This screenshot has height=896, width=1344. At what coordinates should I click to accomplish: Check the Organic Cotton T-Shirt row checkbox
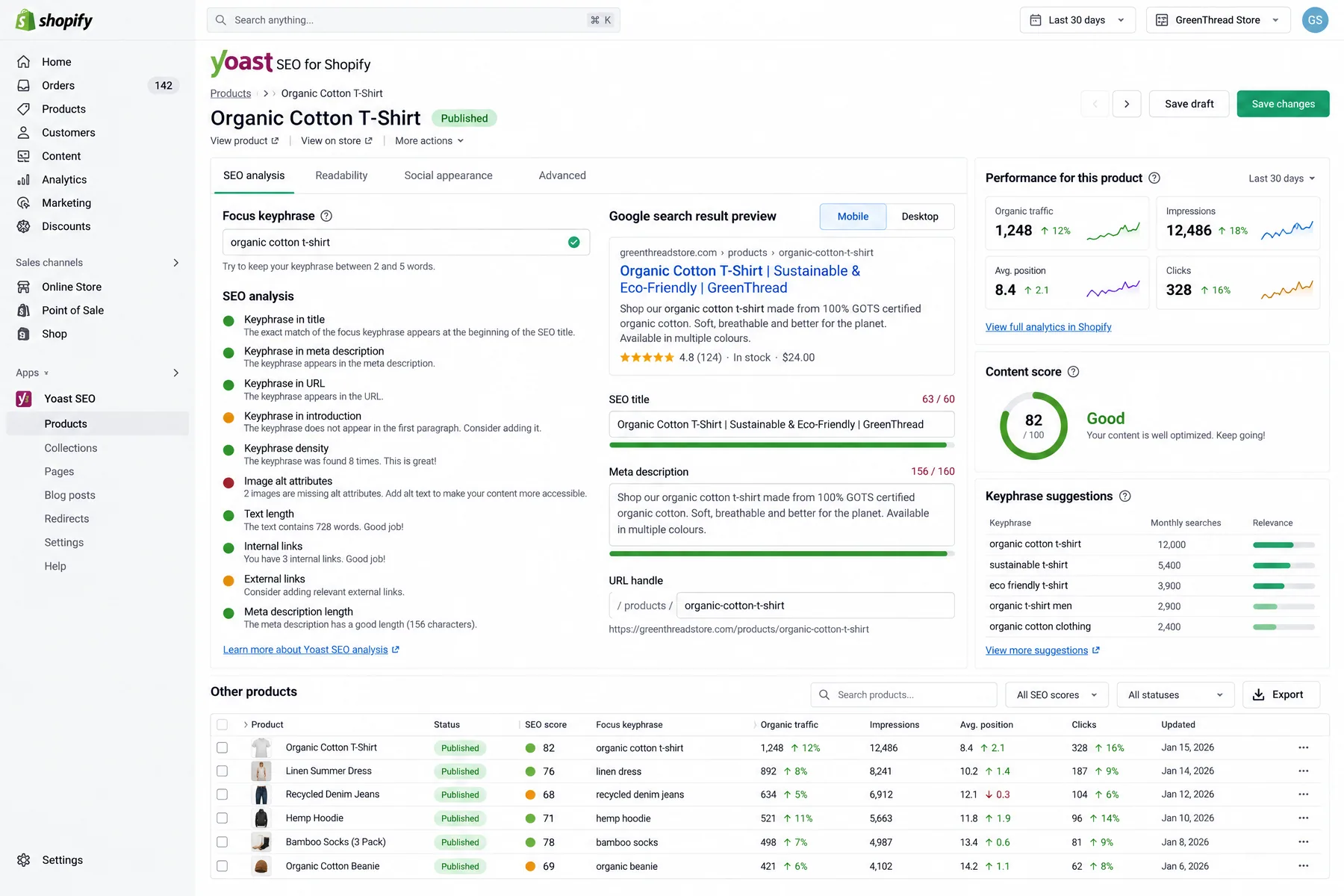[222, 747]
